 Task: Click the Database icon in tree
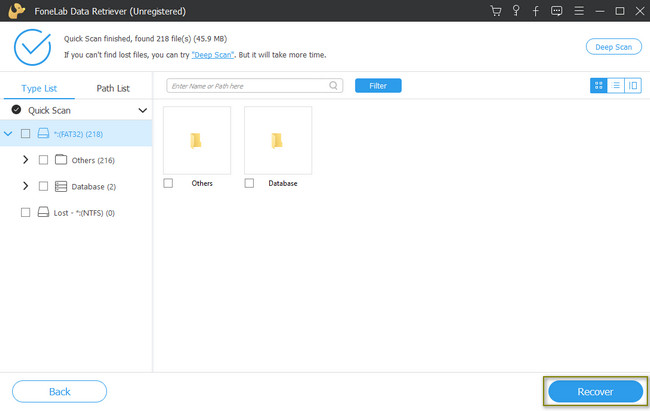61,186
